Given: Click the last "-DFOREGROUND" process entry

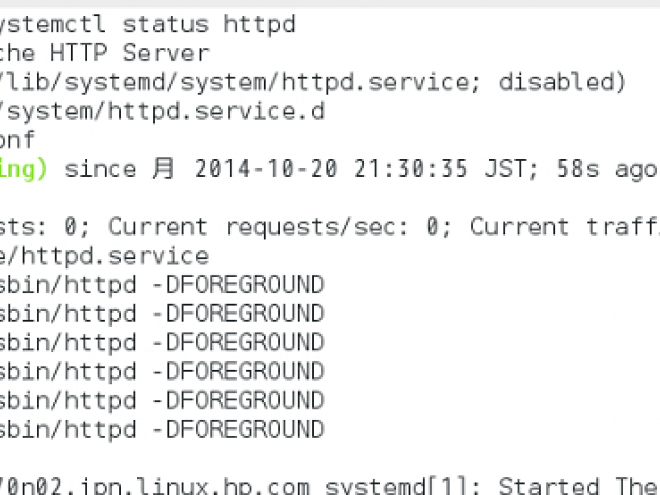Looking at the screenshot, I should (238, 430).
